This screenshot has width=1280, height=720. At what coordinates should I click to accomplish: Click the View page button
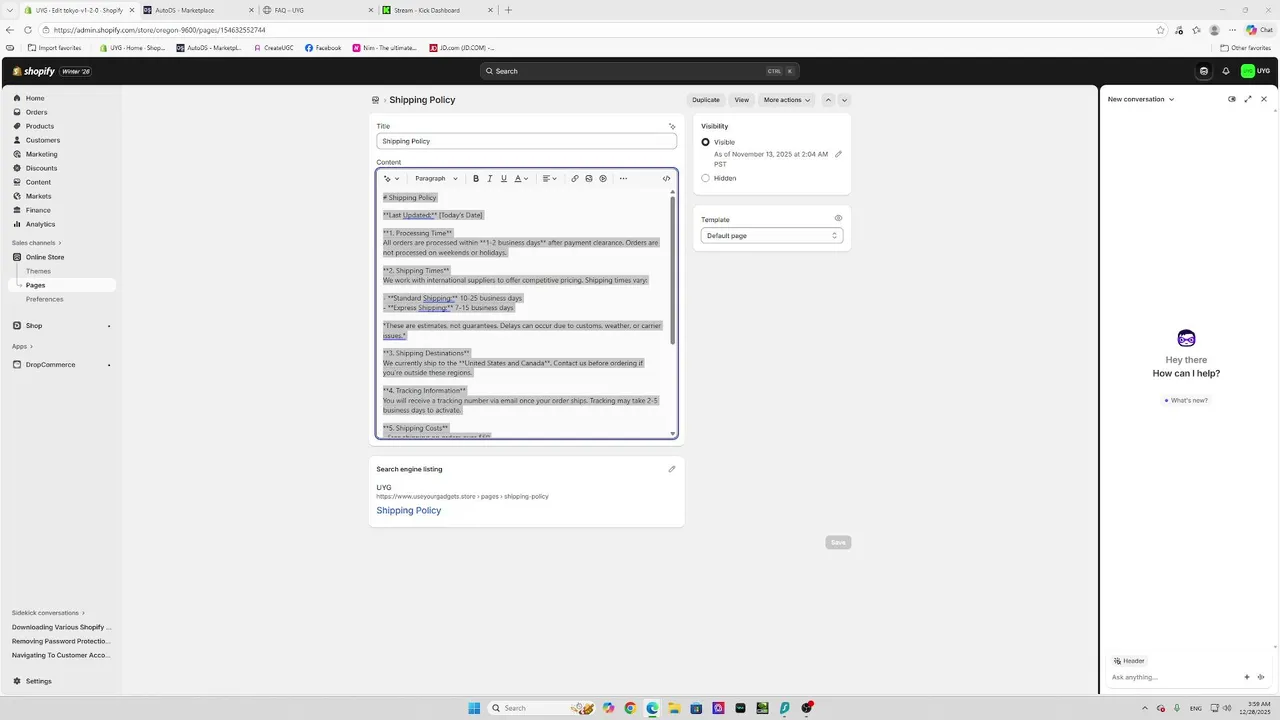pyautogui.click(x=742, y=100)
